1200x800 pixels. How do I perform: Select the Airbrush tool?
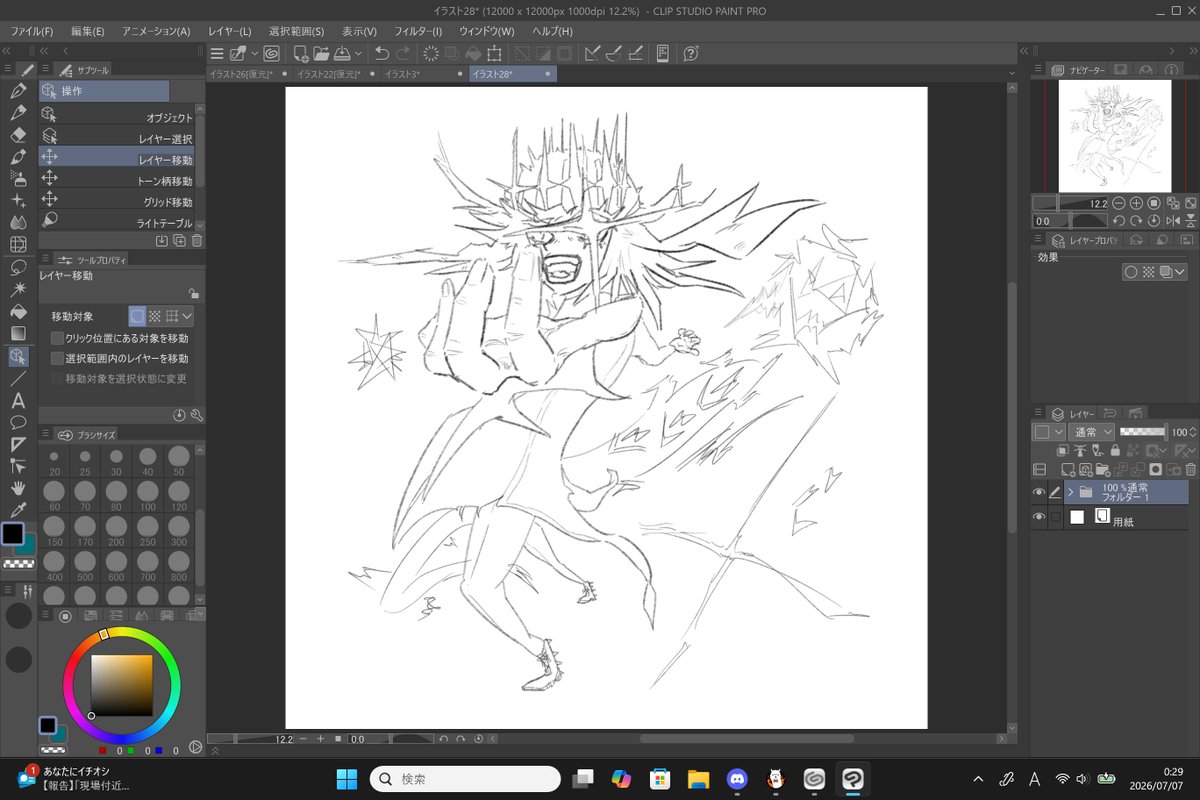(18, 178)
